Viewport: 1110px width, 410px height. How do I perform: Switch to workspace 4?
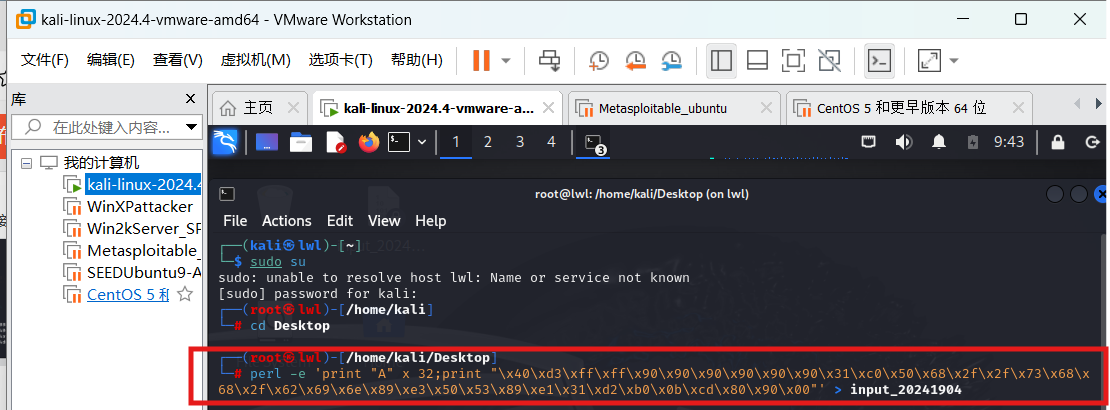click(x=551, y=142)
